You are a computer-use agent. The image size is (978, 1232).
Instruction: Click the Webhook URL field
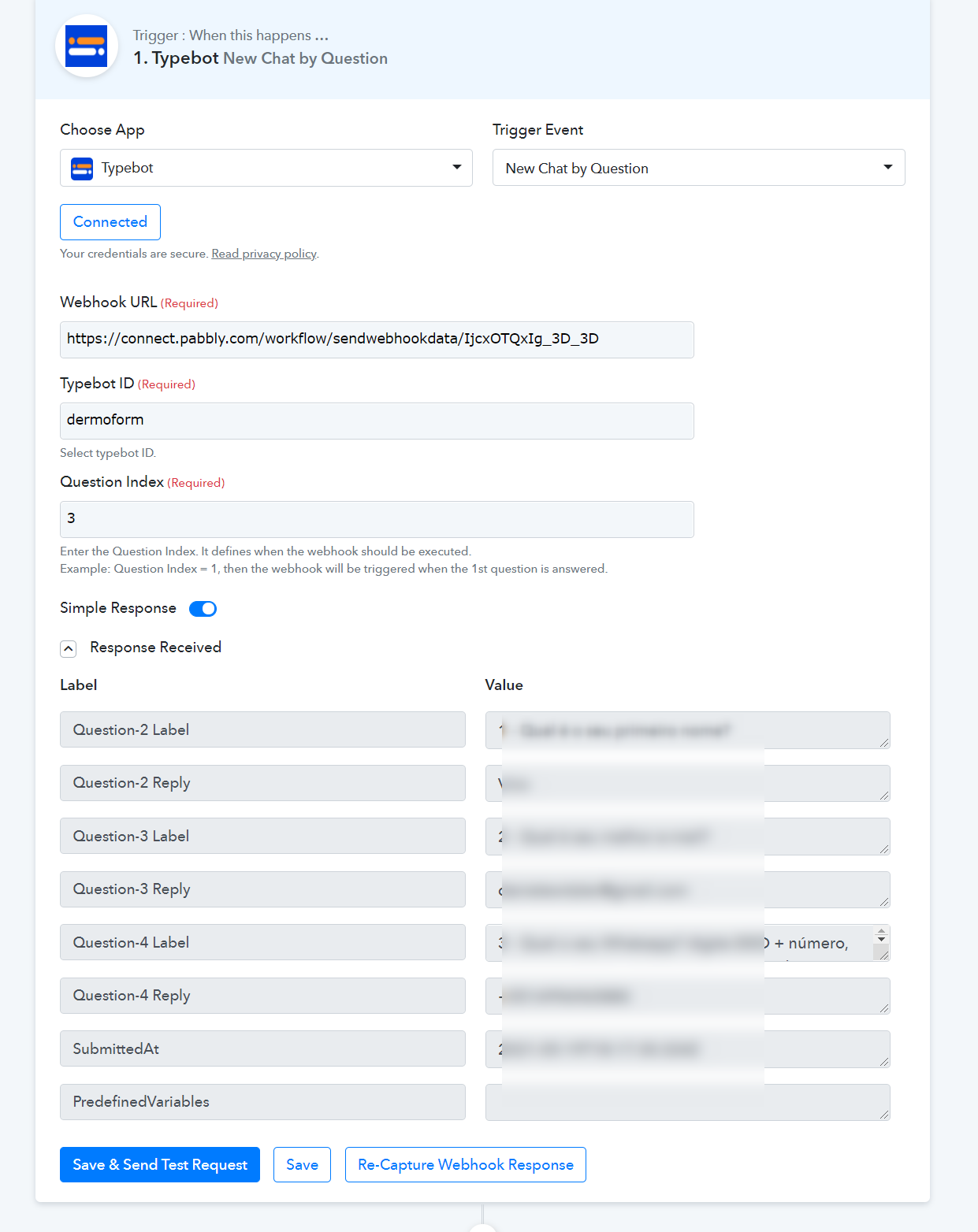pyautogui.click(x=377, y=340)
